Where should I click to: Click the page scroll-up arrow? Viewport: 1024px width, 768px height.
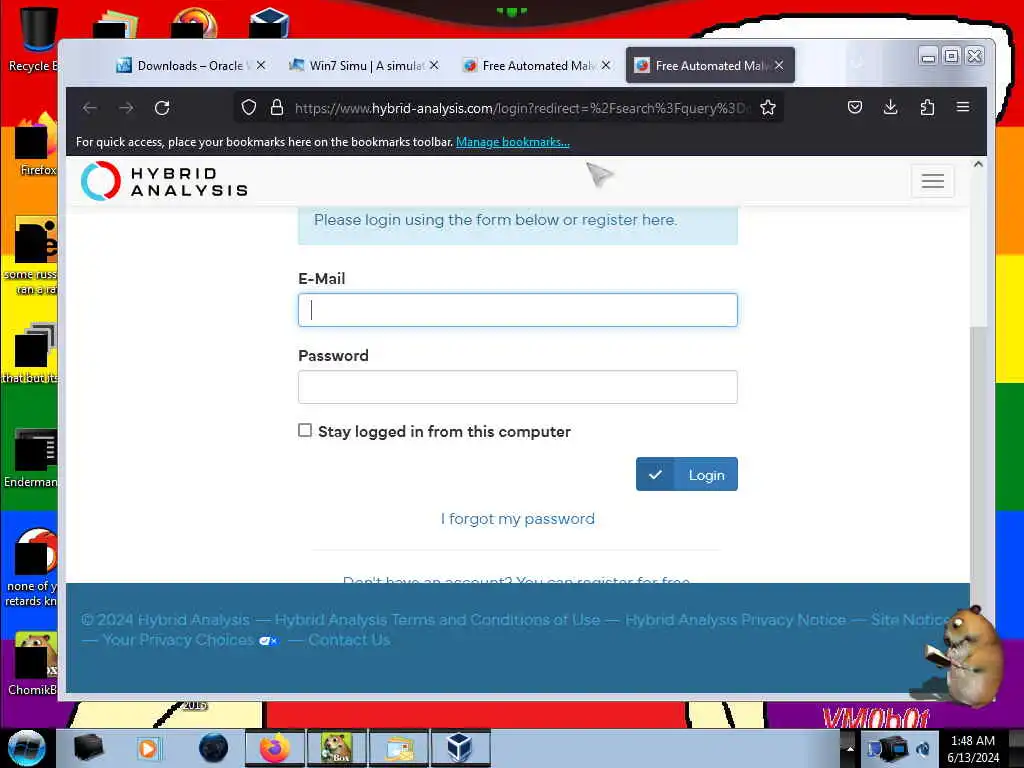(x=978, y=165)
